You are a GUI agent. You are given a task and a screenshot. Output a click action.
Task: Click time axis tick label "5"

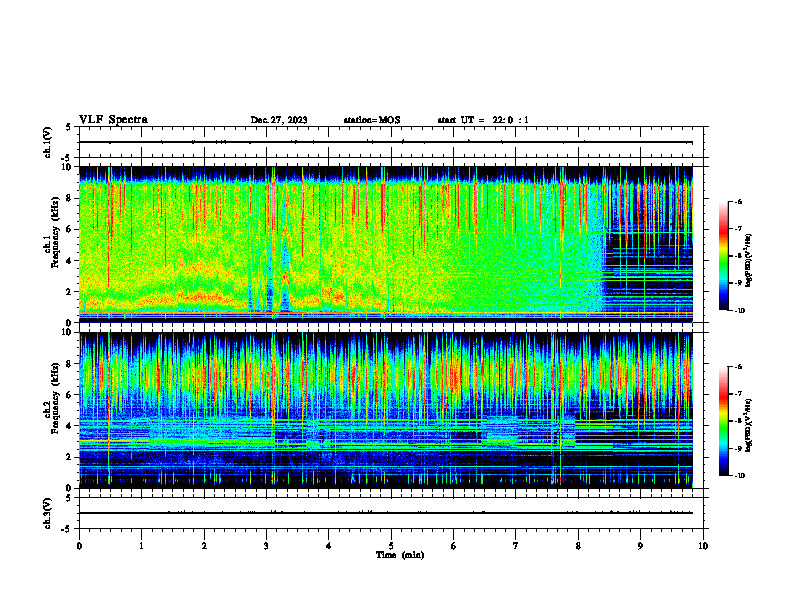point(391,546)
